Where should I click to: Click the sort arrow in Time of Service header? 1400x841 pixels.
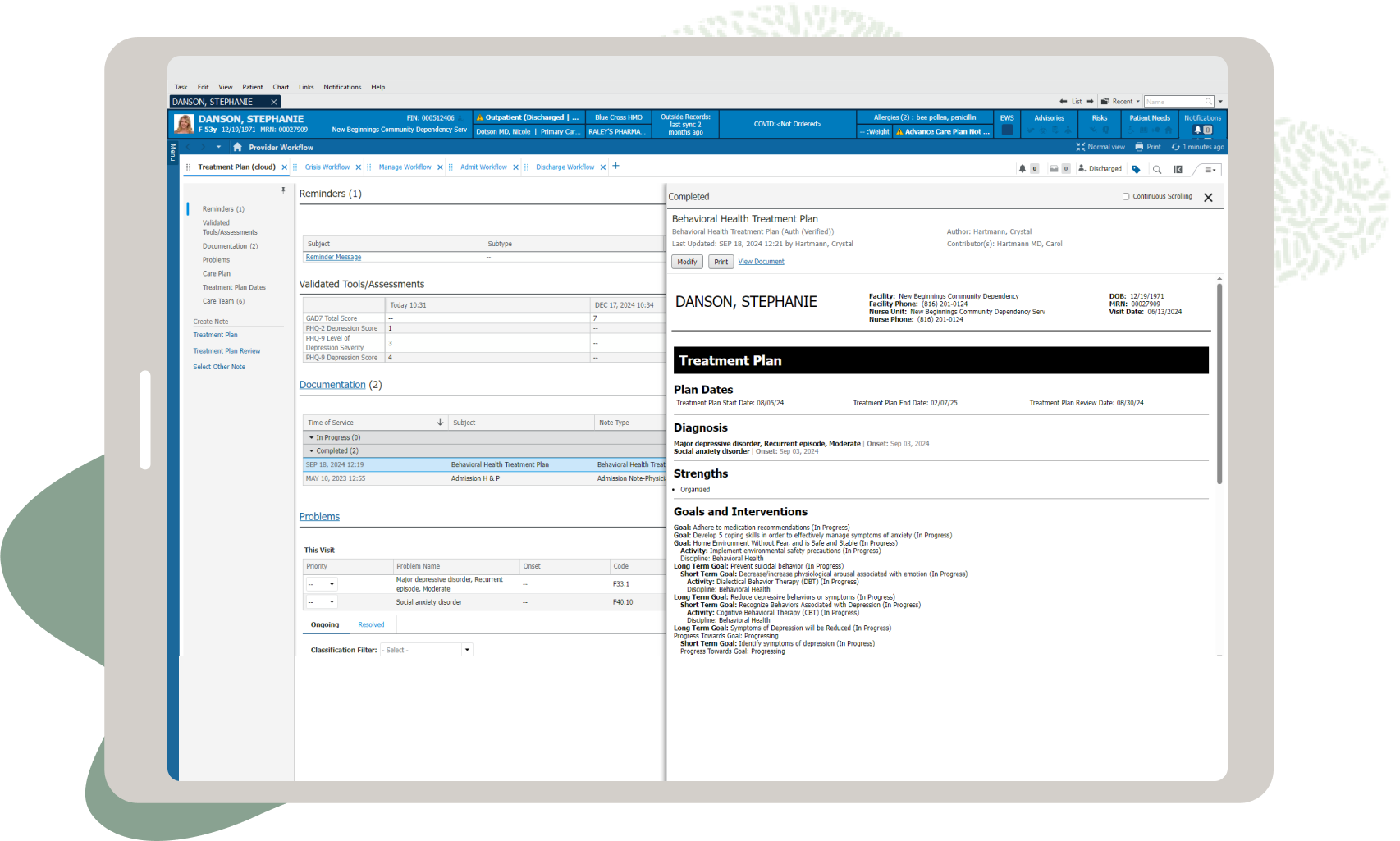tap(440, 423)
